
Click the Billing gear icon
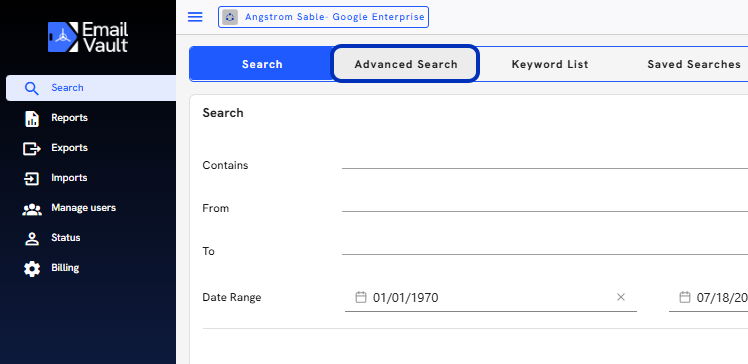click(x=32, y=269)
